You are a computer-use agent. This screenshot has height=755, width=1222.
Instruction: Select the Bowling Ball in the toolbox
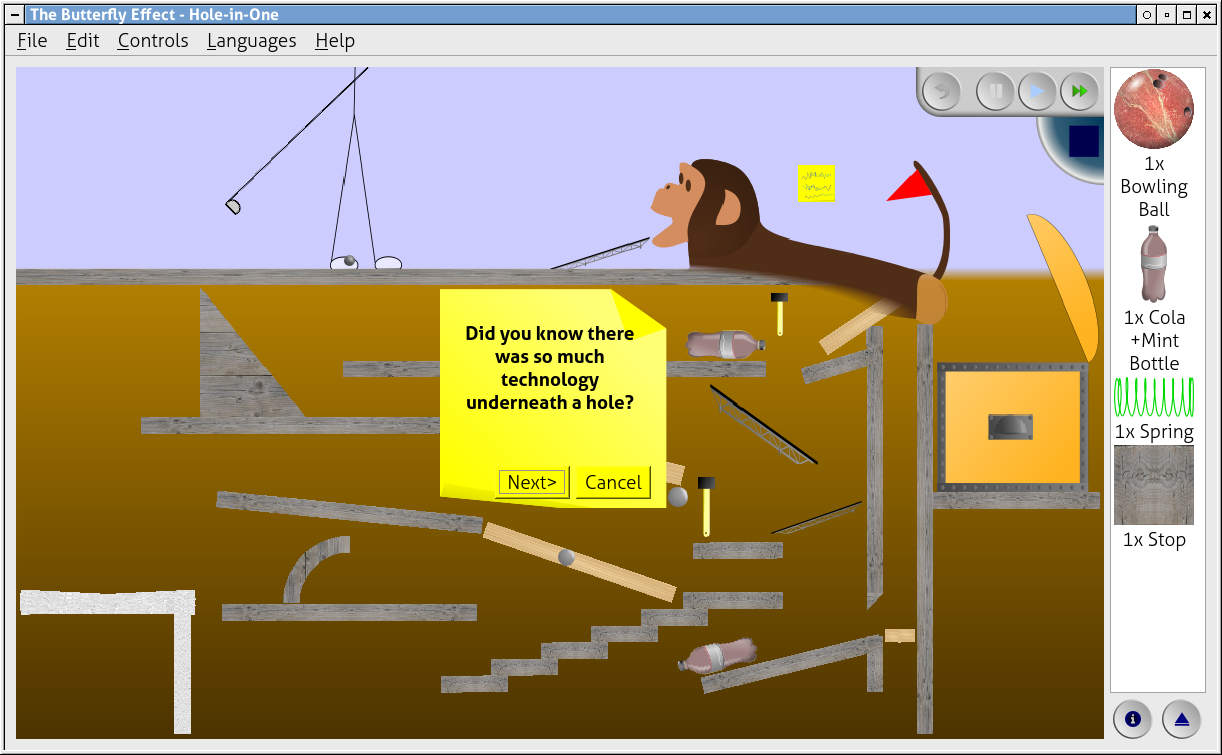point(1153,110)
